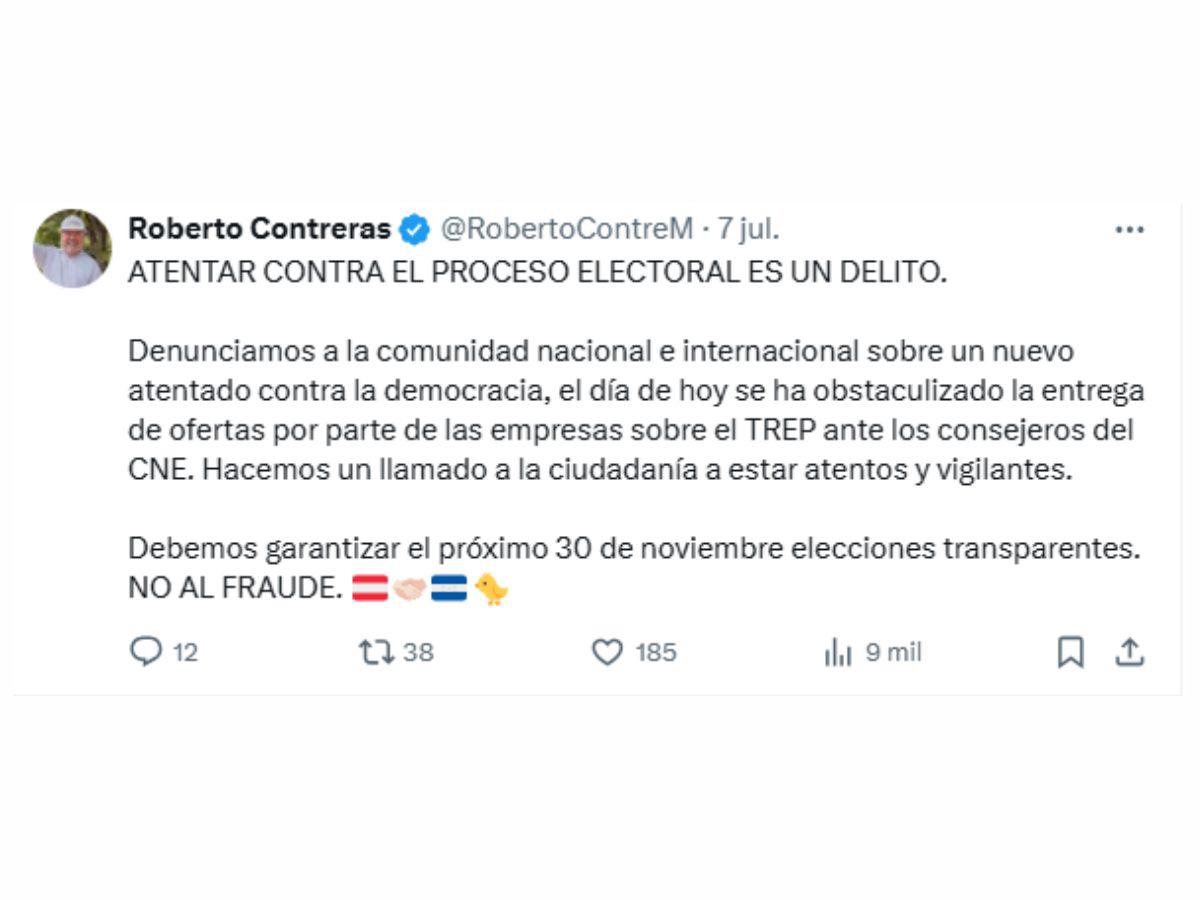Click the repost arrows icon

(x=376, y=653)
